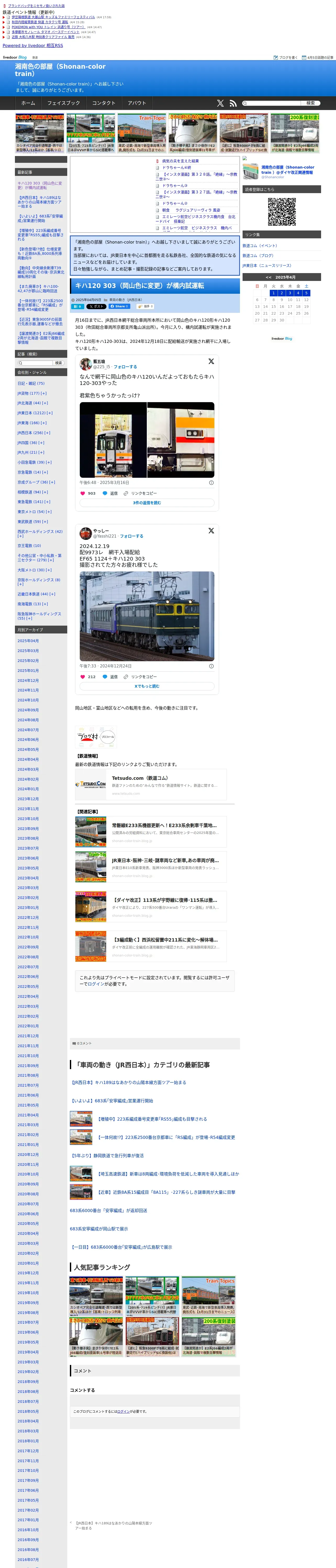Expand 小田急電鉄 (39) category [+]
Screen dimensions: 336x1568
49,462
